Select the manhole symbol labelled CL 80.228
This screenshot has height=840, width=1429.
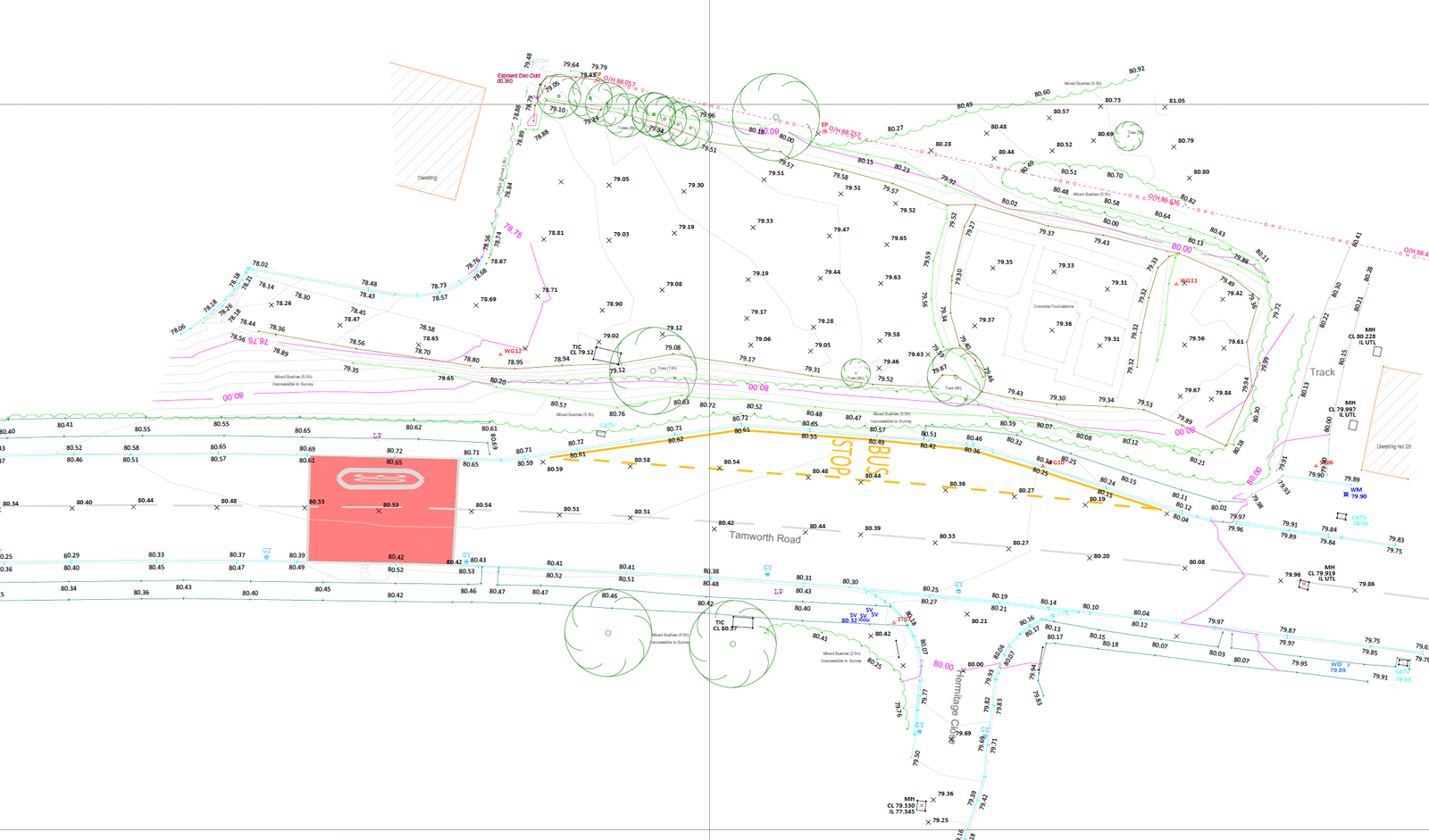[x=1376, y=352]
